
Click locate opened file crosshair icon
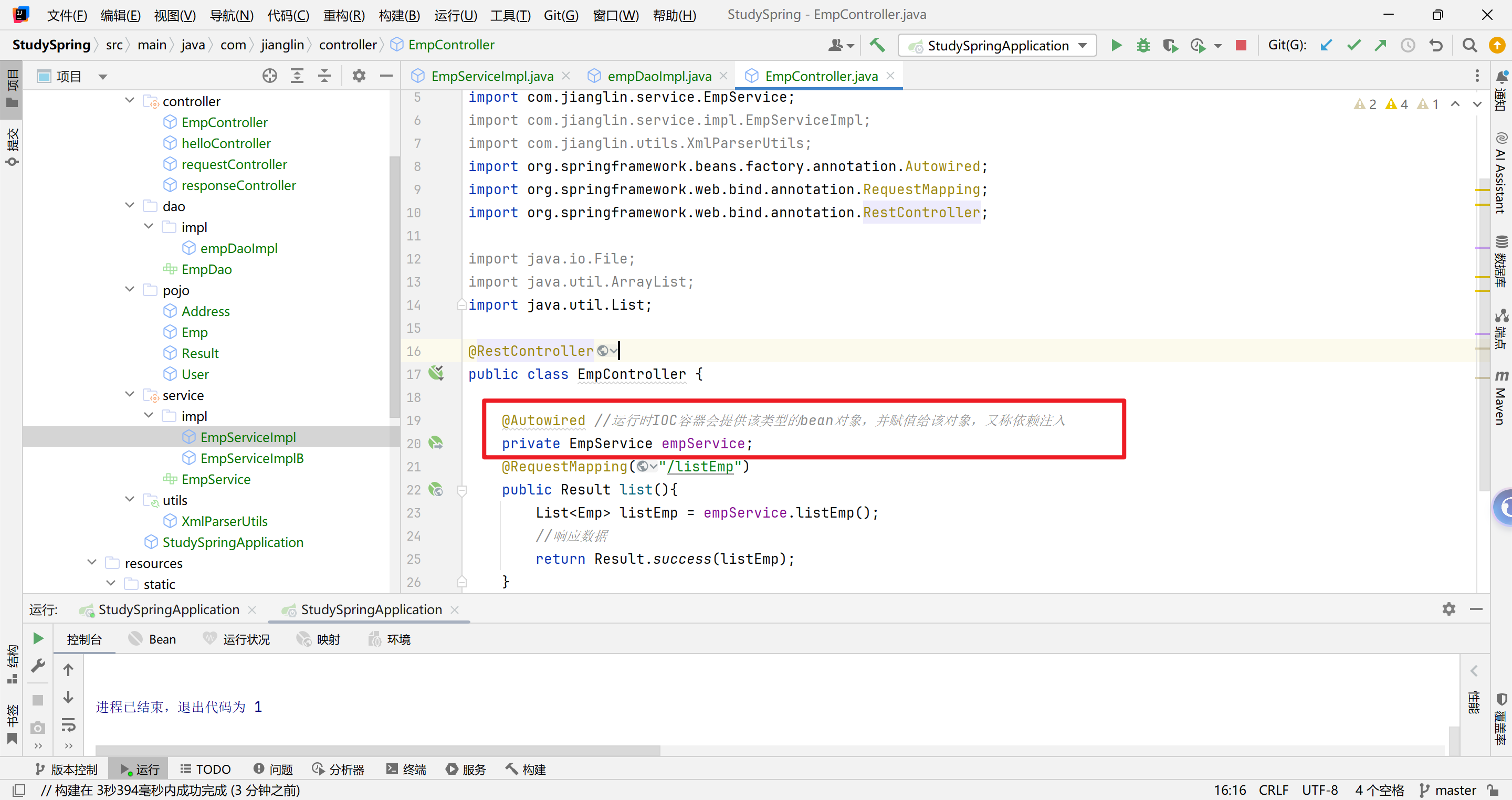click(269, 76)
